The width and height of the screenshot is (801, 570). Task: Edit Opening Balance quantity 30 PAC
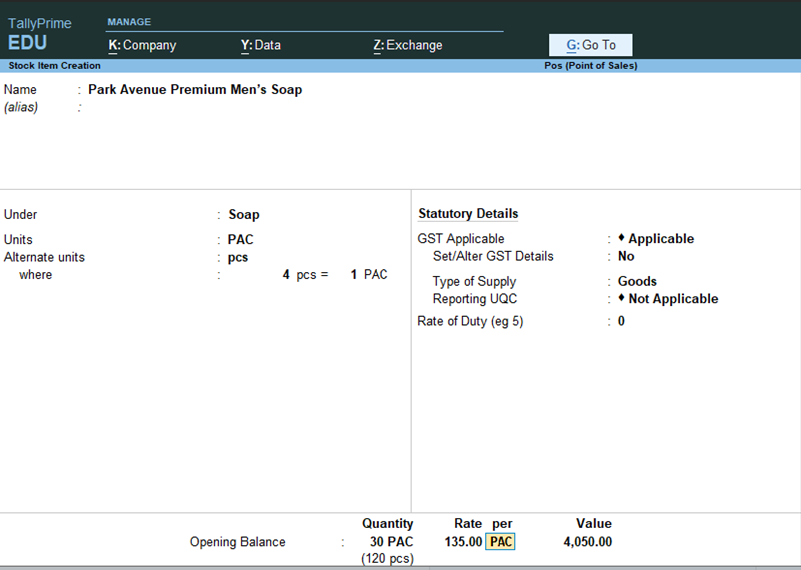pyautogui.click(x=391, y=541)
